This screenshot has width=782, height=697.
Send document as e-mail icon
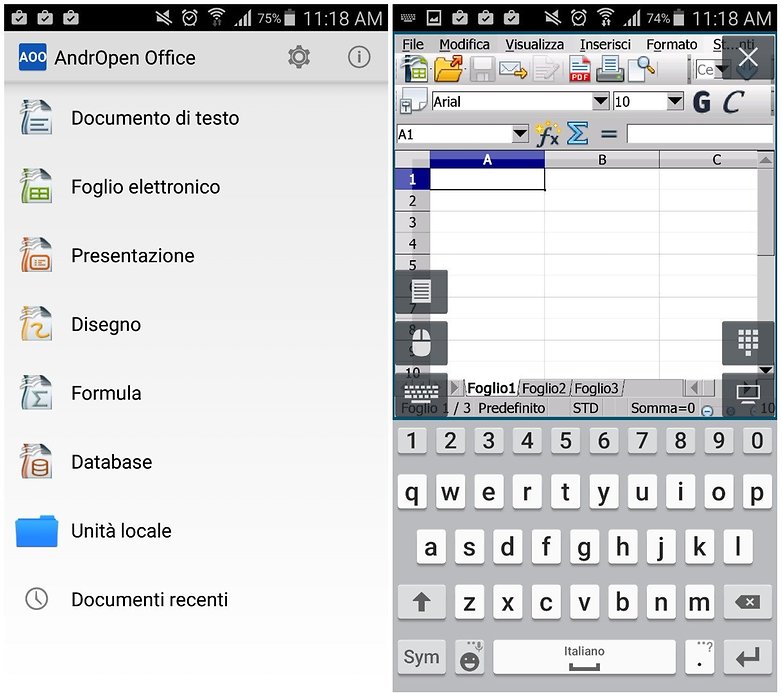pyautogui.click(x=513, y=69)
